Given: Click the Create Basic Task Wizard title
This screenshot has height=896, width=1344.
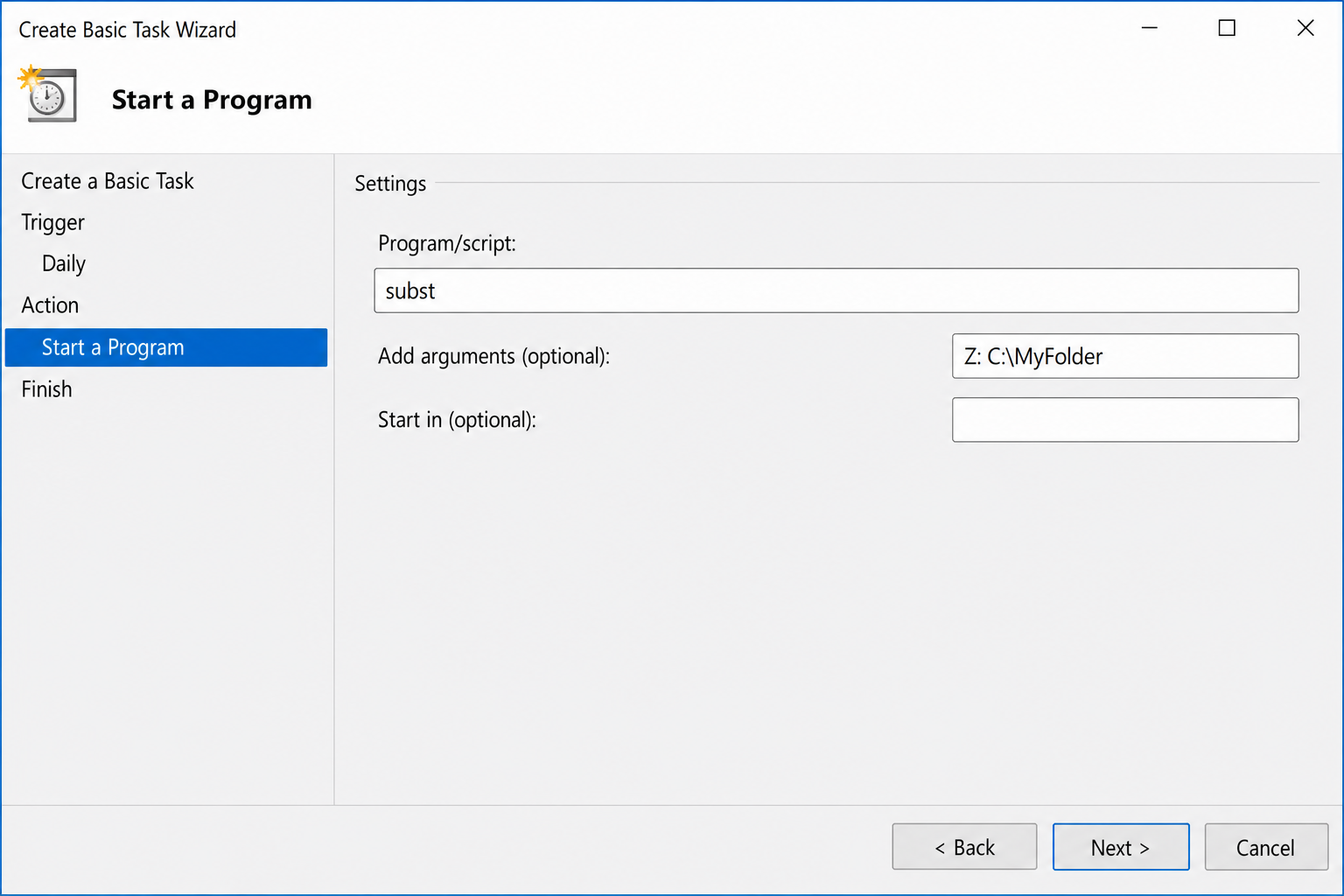Looking at the screenshot, I should [x=128, y=30].
